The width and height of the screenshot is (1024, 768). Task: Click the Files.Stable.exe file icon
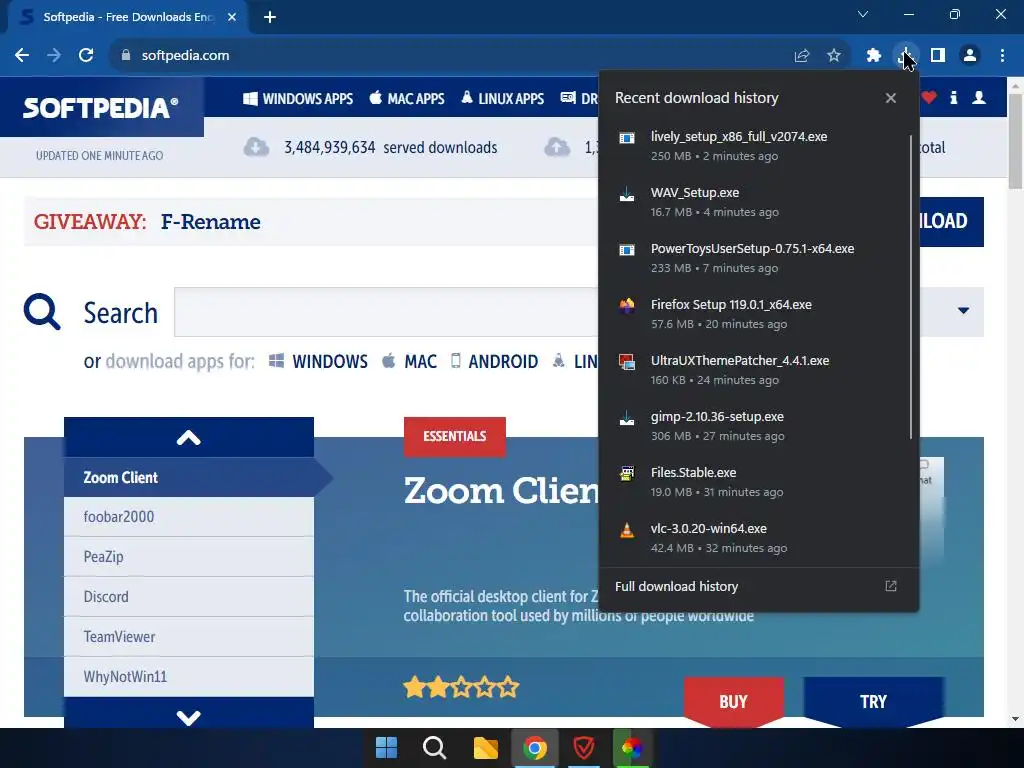coord(627,473)
